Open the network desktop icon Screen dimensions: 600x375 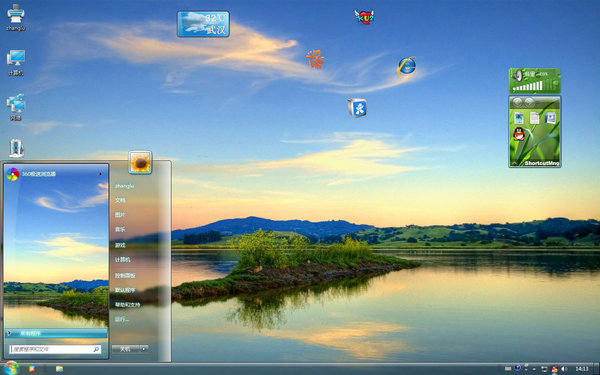pyautogui.click(x=16, y=107)
